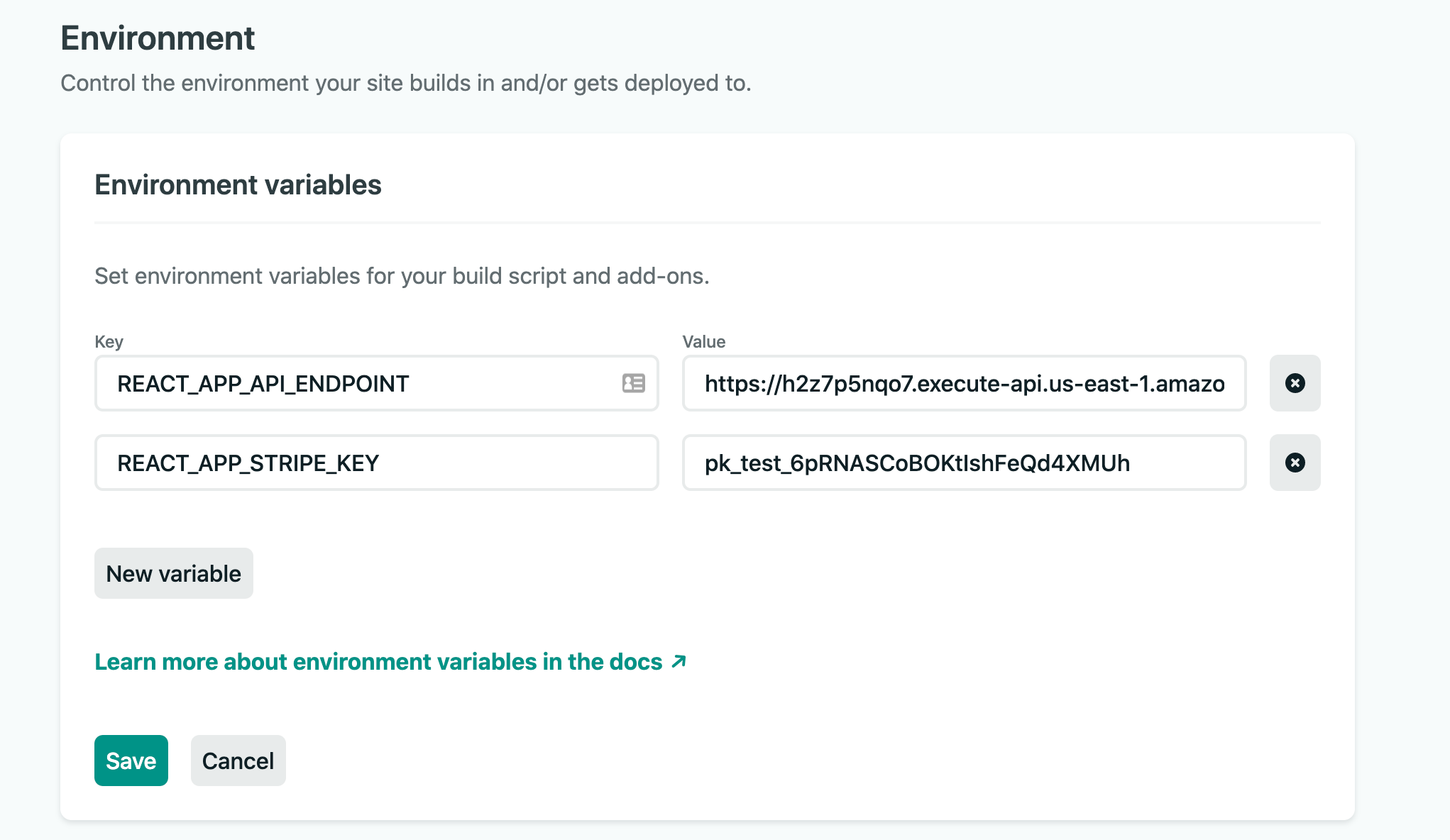This screenshot has width=1450, height=840.
Task: Click the divider under Environment variables title
Action: coord(707,223)
